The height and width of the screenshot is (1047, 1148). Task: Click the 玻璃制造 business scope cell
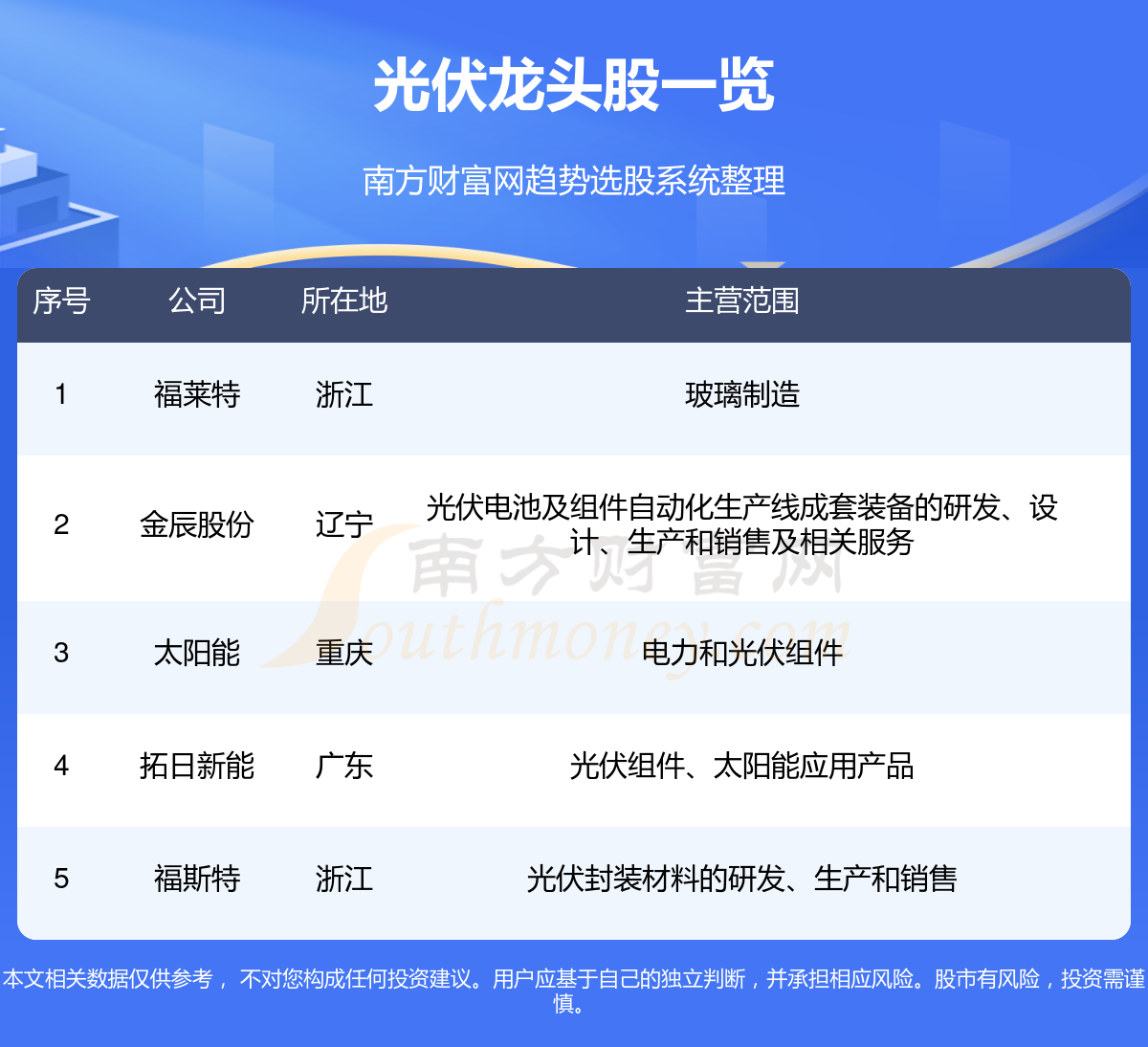point(742,394)
